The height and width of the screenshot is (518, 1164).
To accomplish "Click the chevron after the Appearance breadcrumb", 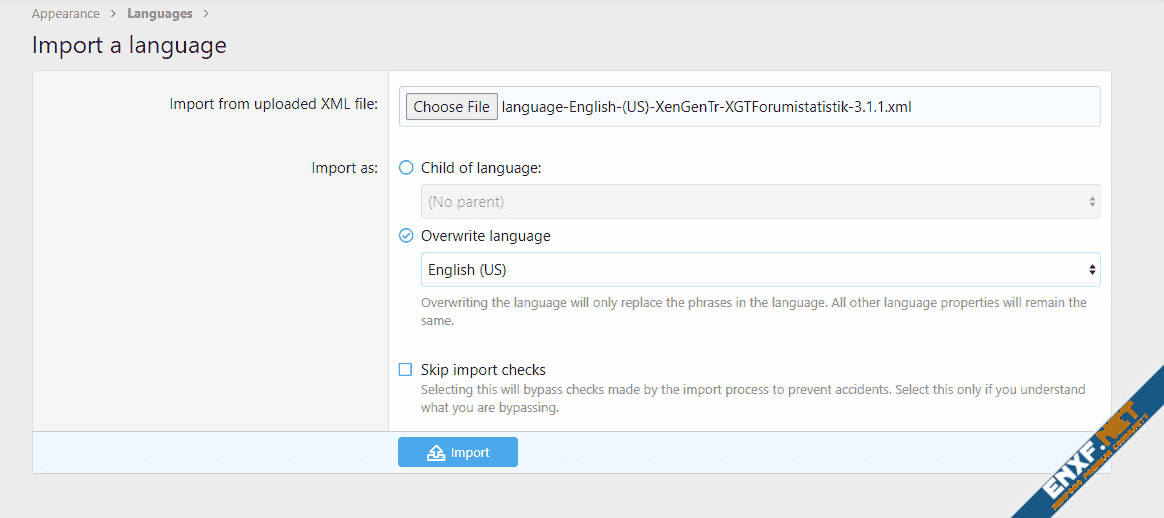I will click(113, 14).
